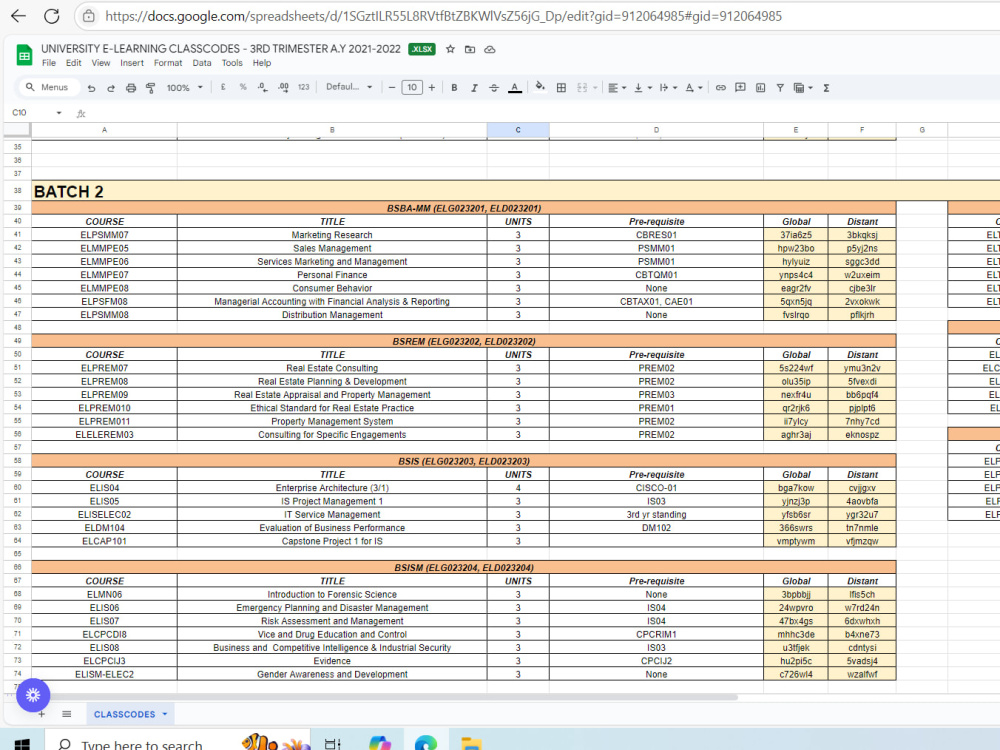Click global code 37ia6z5 cell
Screen dimensions: 1000x750
tap(795, 235)
